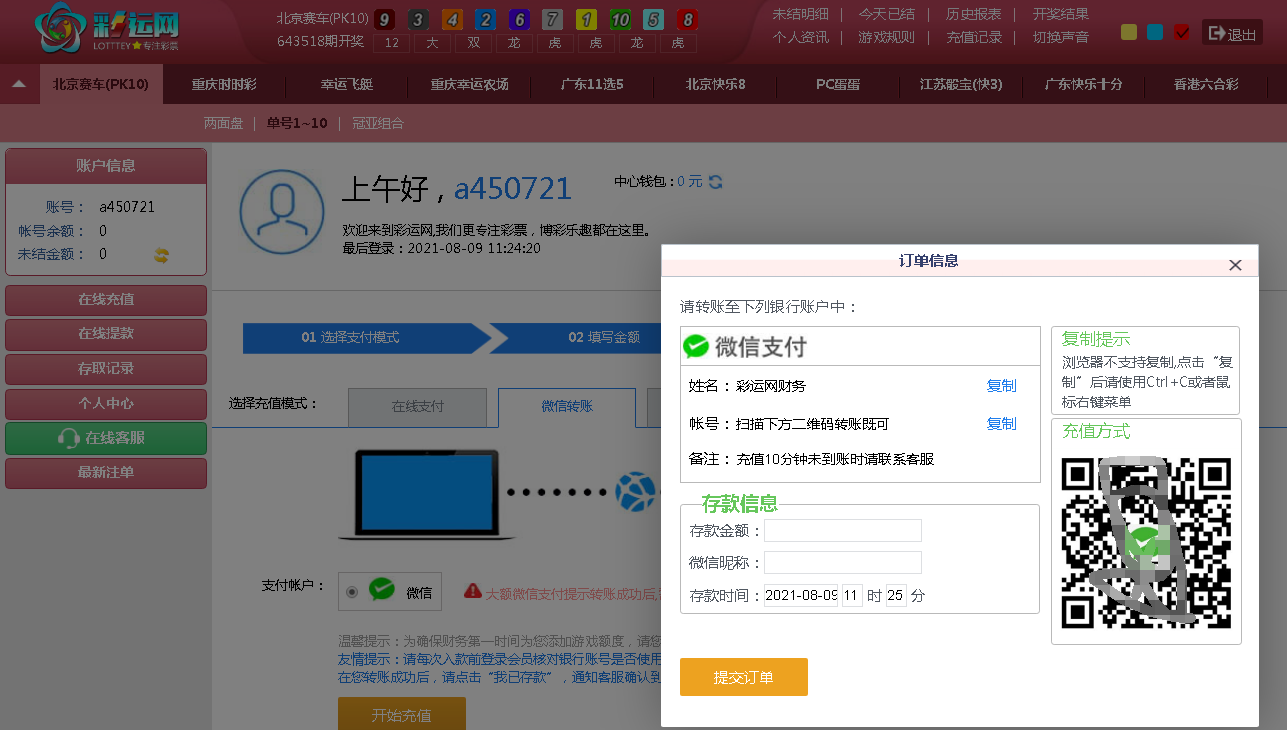
Task: Select the yellow theme color swatch
Action: (1129, 32)
